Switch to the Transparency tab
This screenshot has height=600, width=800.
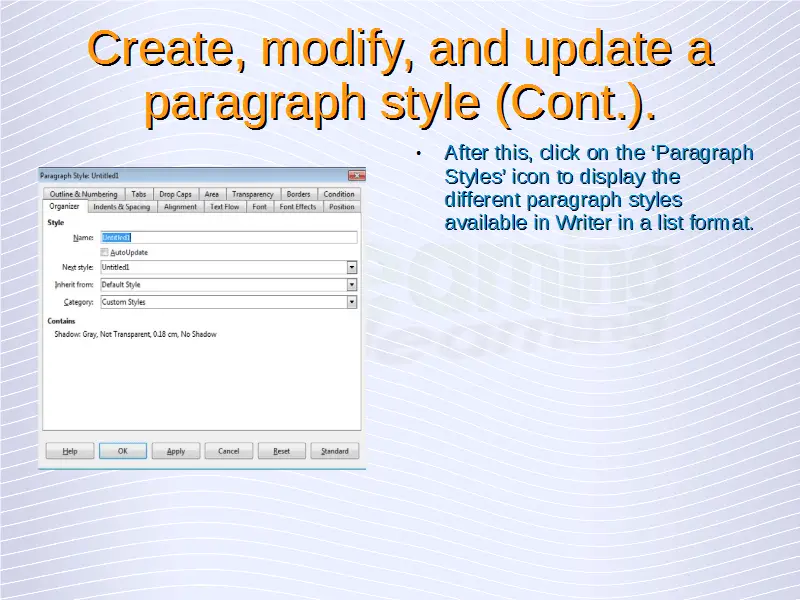tap(252, 194)
